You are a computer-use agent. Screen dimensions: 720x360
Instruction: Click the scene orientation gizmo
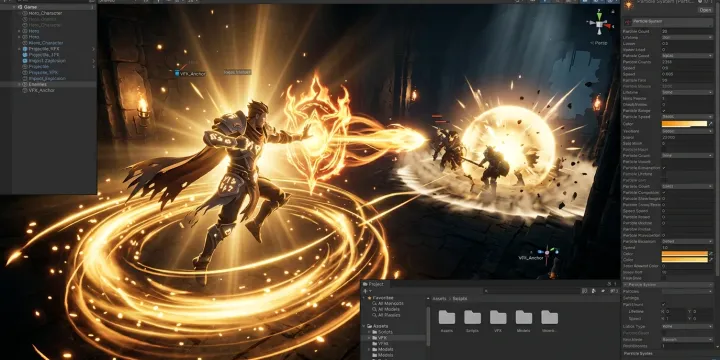(x=600, y=22)
